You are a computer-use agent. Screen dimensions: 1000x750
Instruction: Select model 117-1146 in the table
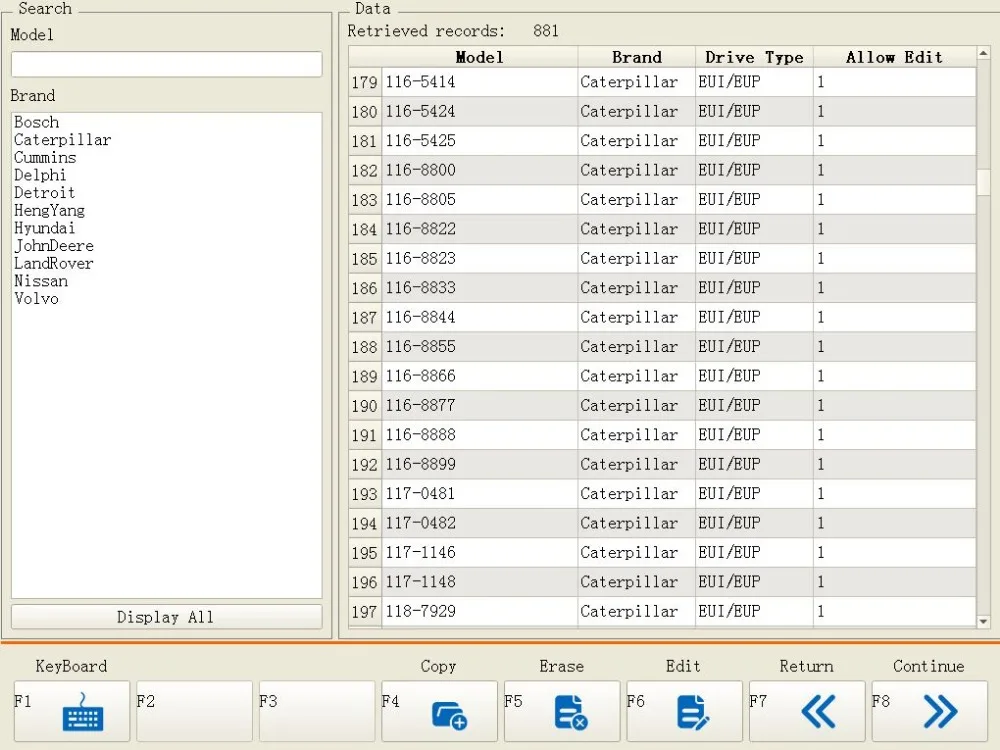pos(480,553)
